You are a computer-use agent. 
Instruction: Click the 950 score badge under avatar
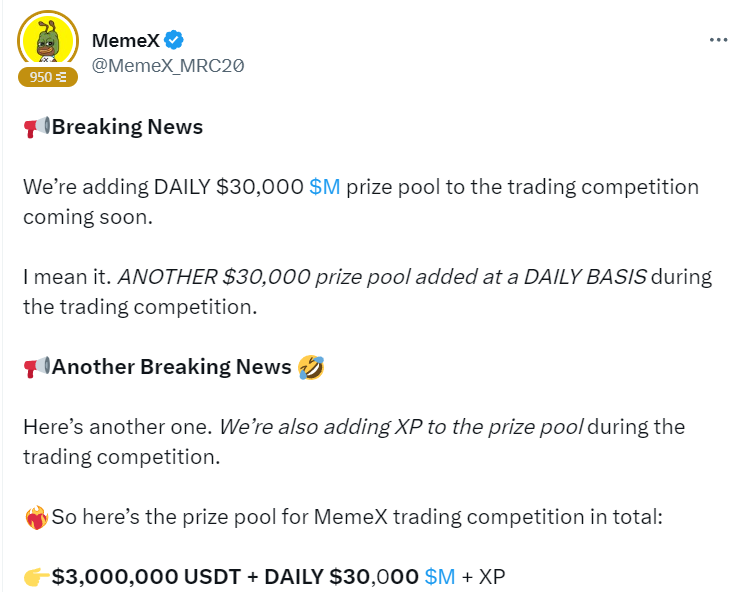click(x=48, y=76)
